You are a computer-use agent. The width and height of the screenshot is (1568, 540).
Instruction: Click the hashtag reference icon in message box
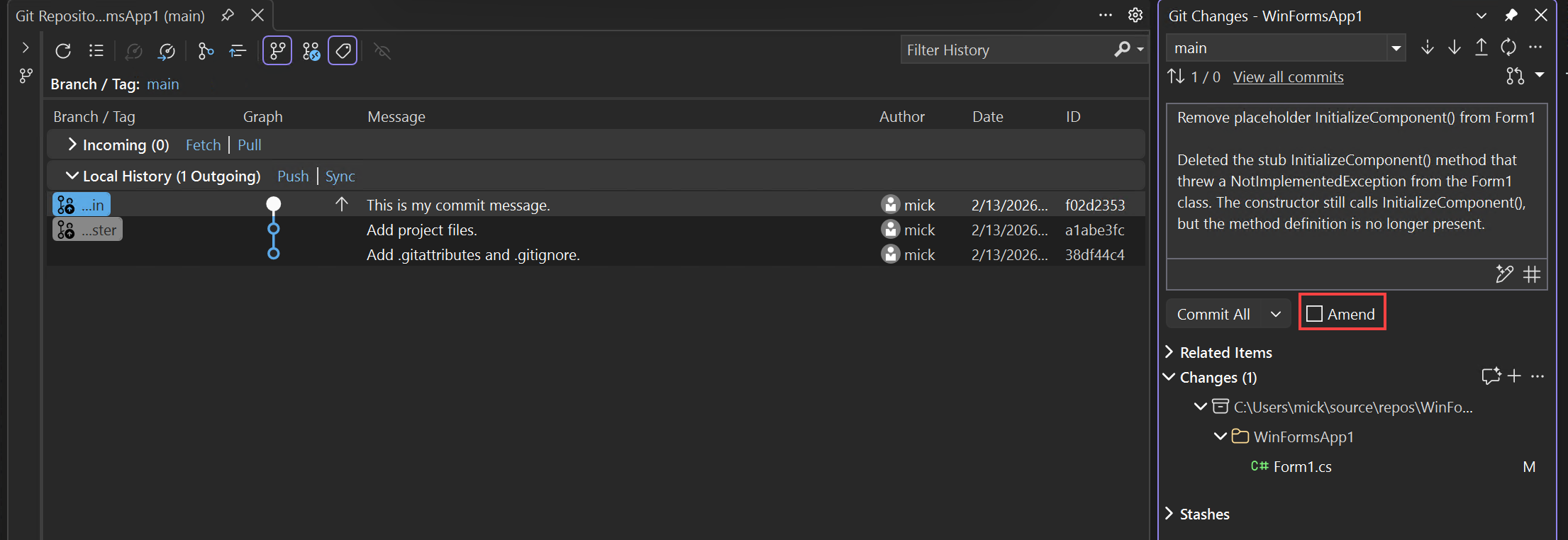pyautogui.click(x=1532, y=274)
